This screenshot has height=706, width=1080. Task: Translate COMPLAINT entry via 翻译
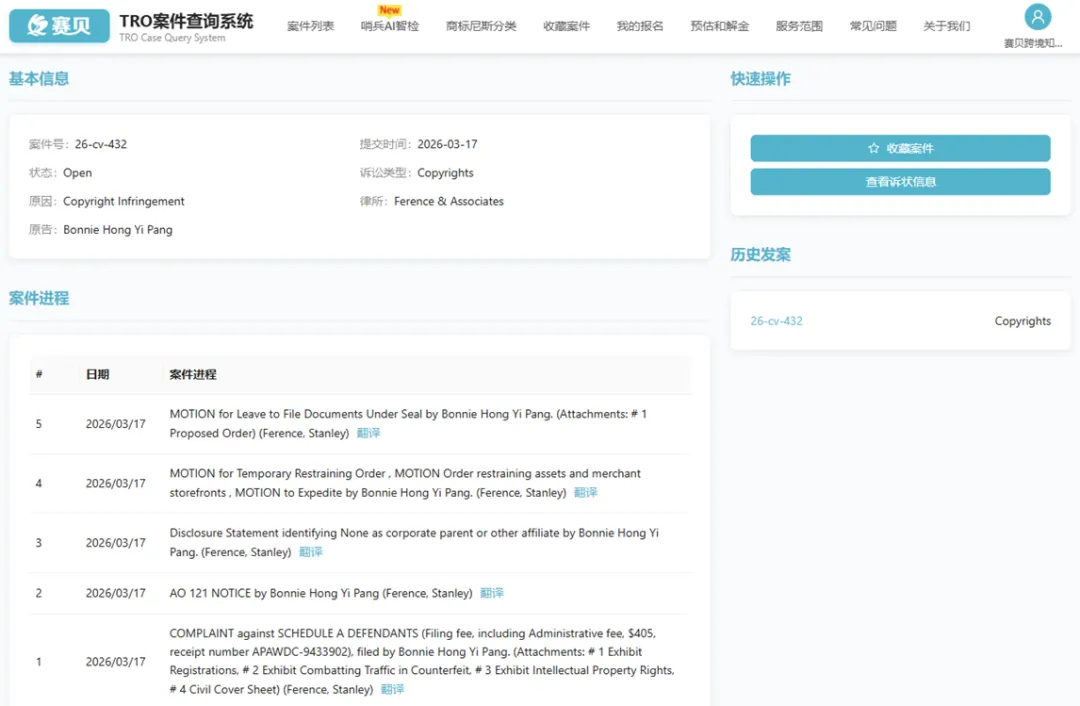[x=393, y=689]
